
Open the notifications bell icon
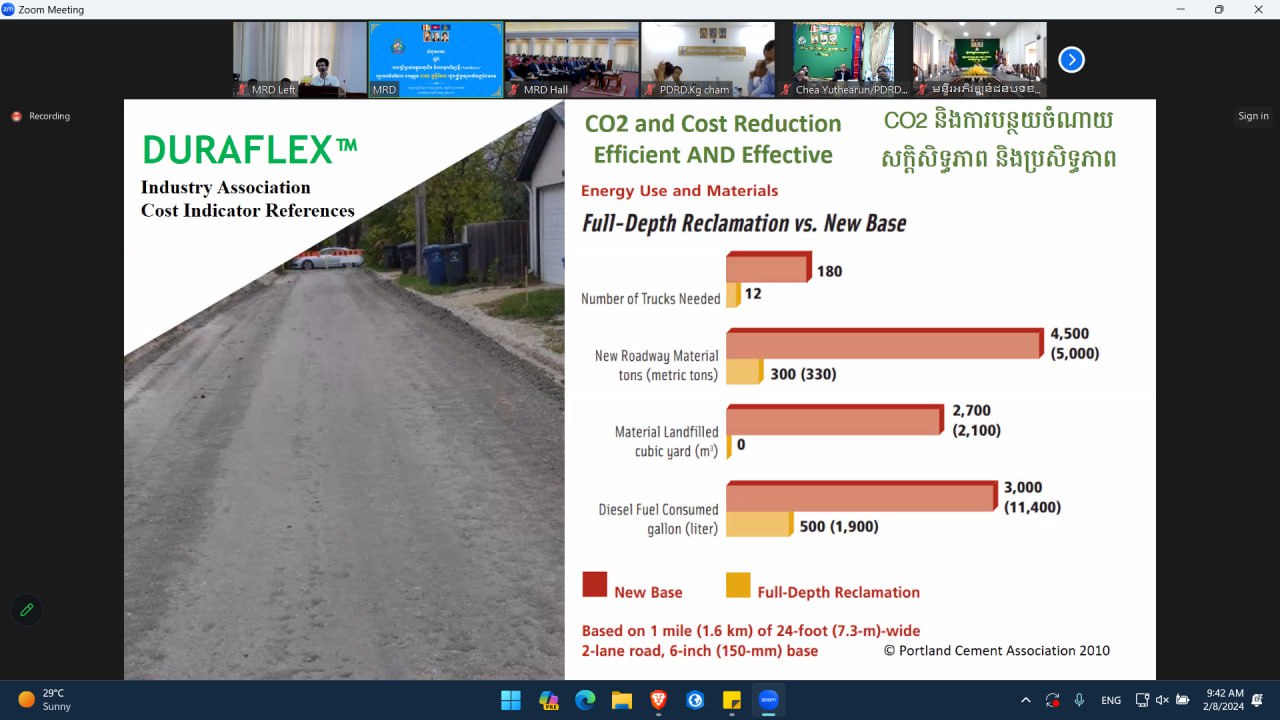pos(1257,700)
